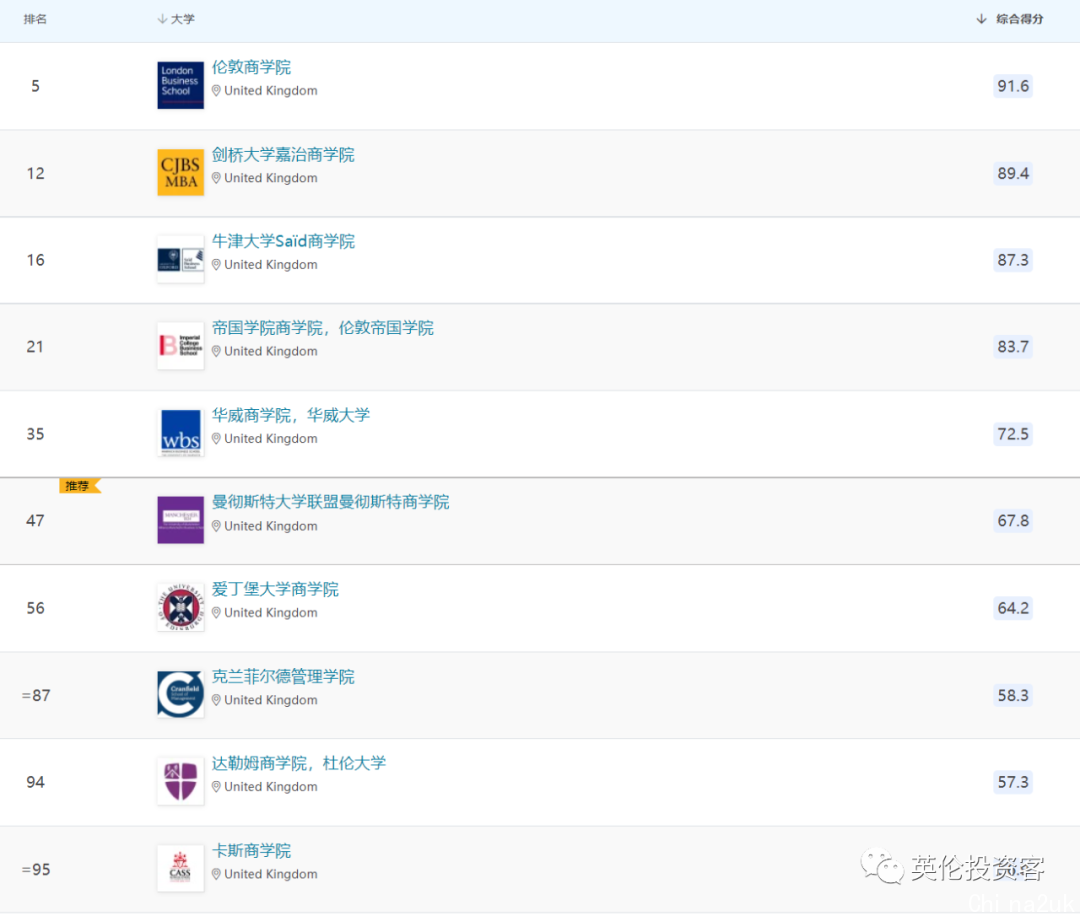1080x916 pixels.
Task: Sort by 综合得分 column header
Action: pos(1010,19)
